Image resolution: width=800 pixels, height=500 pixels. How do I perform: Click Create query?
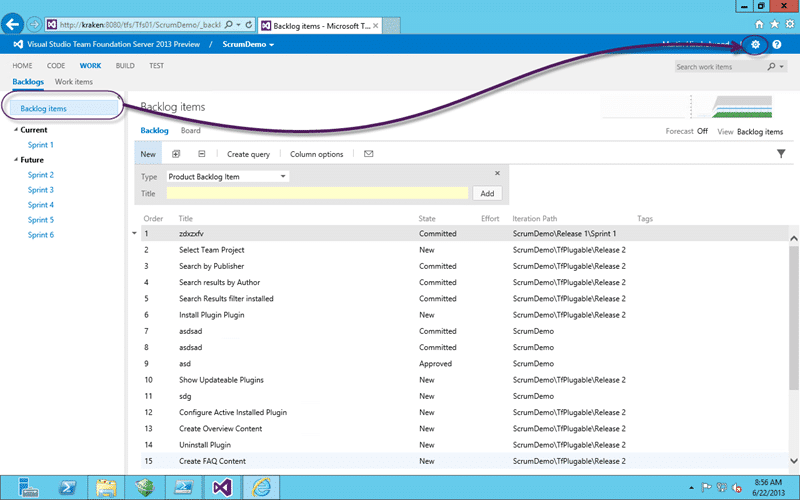point(248,154)
